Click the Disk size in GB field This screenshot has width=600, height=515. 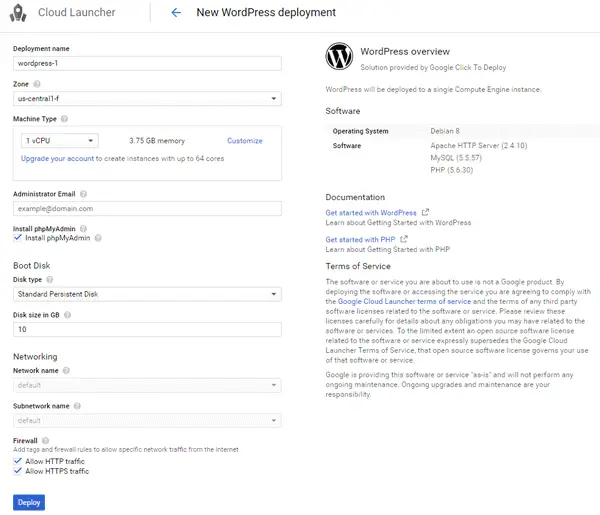point(147,329)
